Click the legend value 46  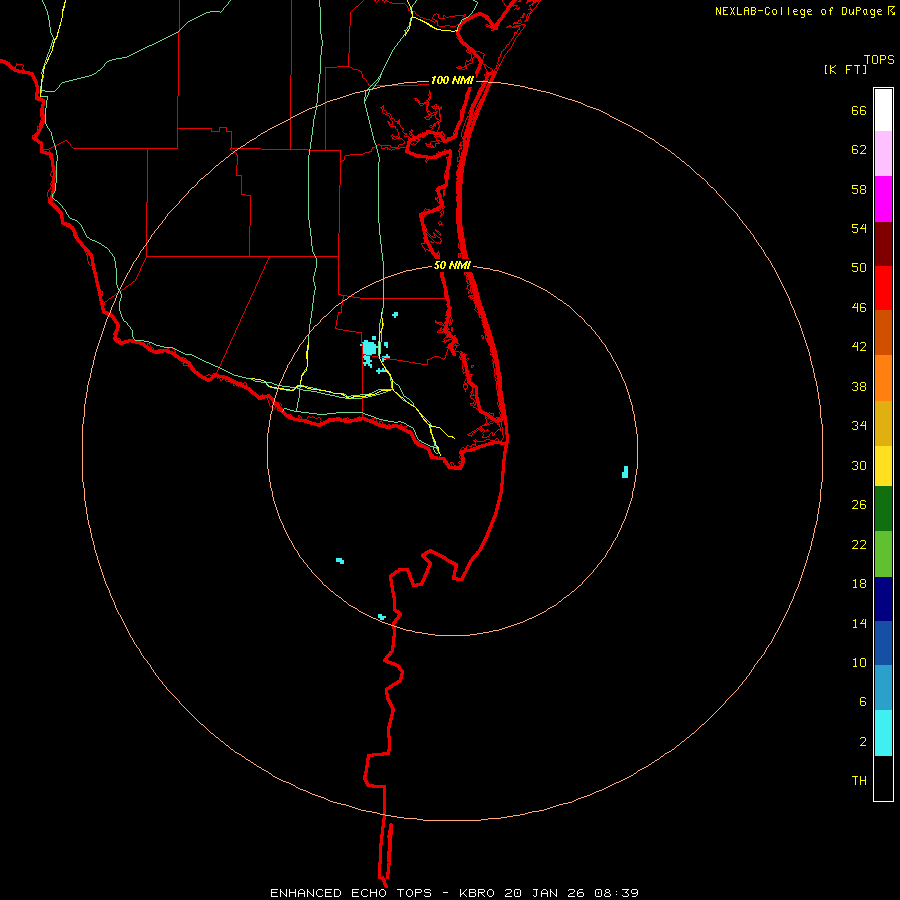pos(859,308)
